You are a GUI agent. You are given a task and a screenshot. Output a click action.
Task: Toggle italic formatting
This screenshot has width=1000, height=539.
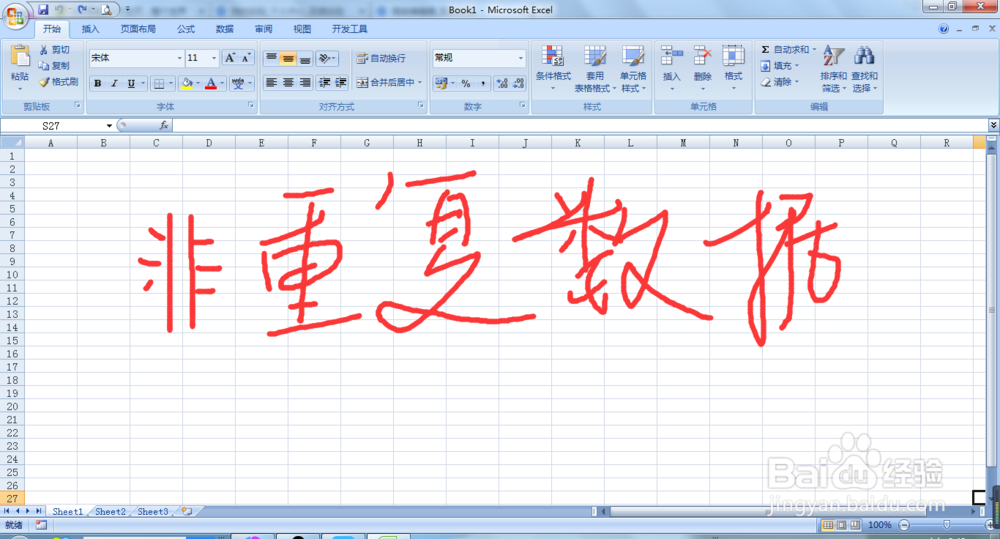(114, 83)
